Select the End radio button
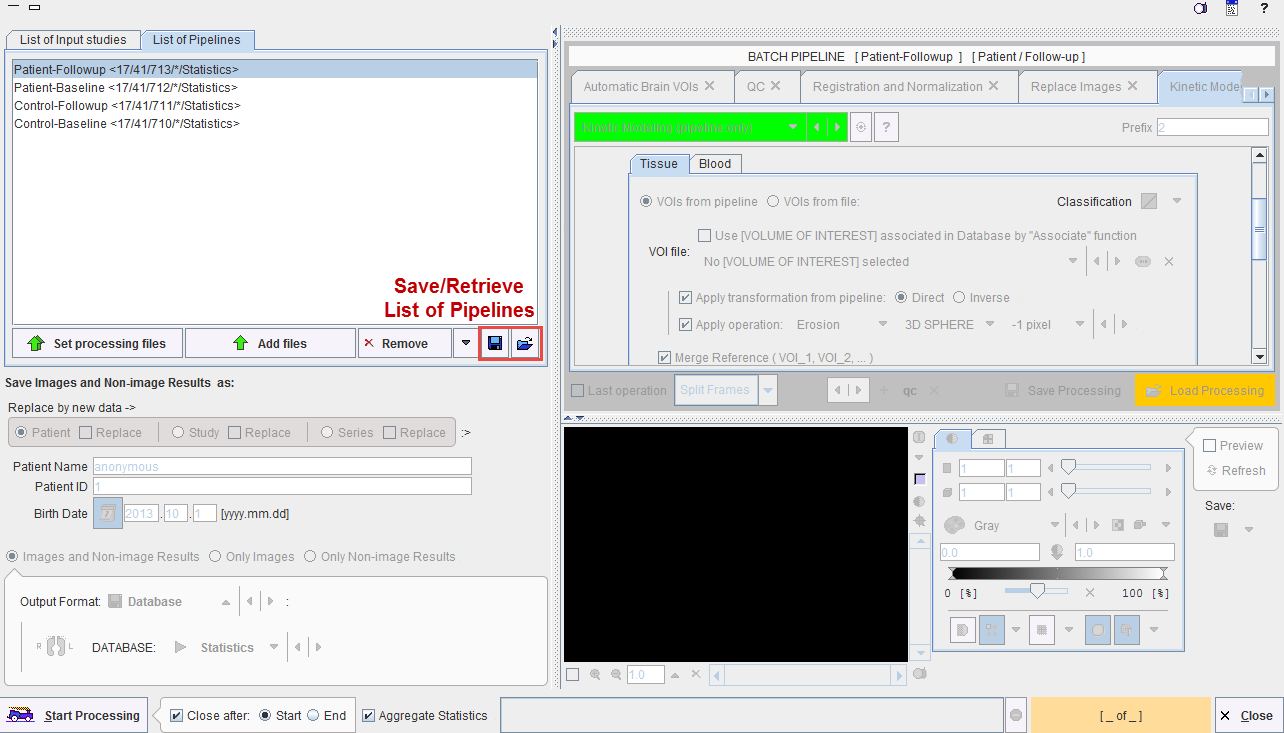The height and width of the screenshot is (733, 1284). tap(313, 716)
